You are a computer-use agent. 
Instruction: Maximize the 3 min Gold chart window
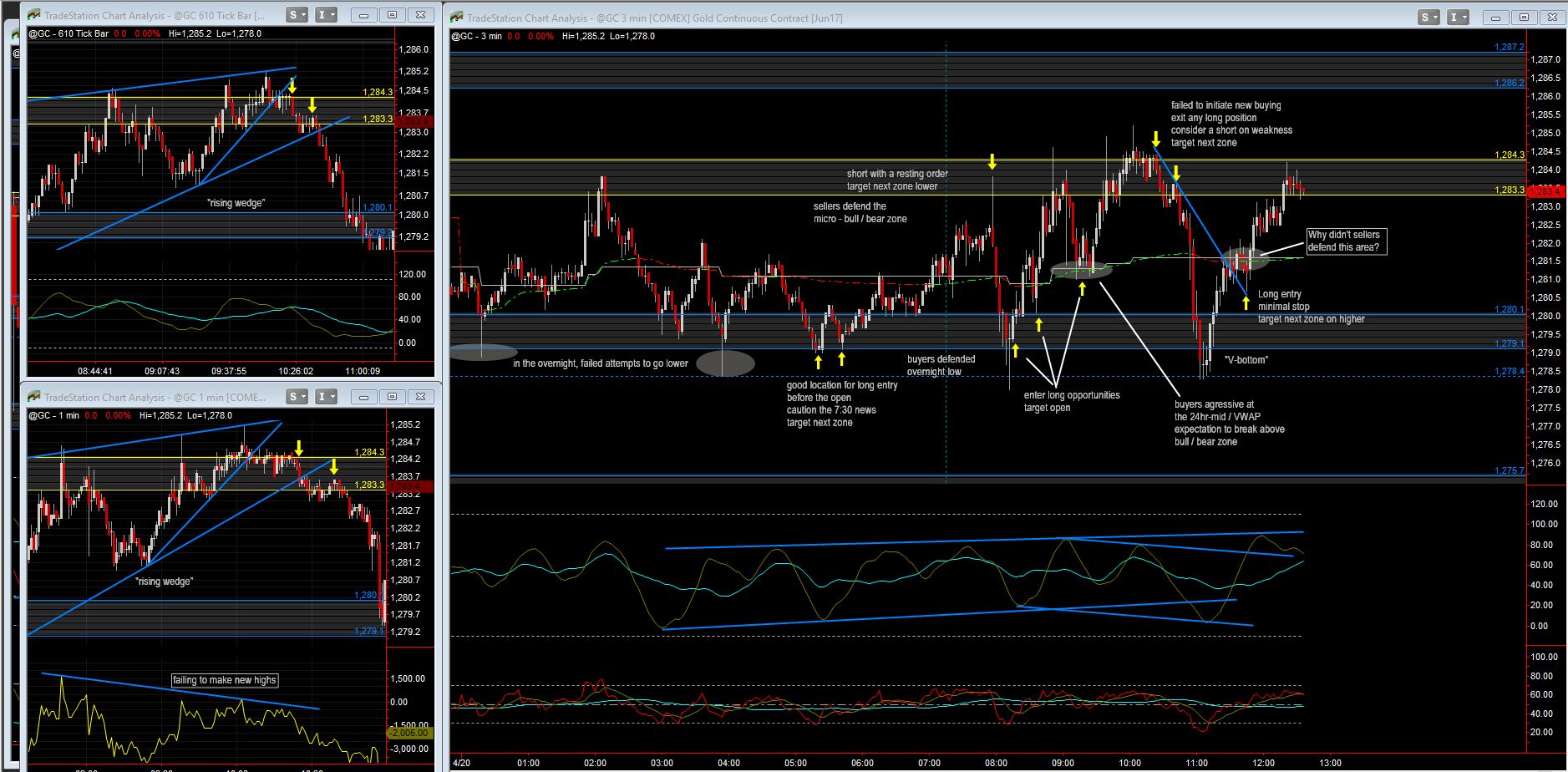(1524, 18)
